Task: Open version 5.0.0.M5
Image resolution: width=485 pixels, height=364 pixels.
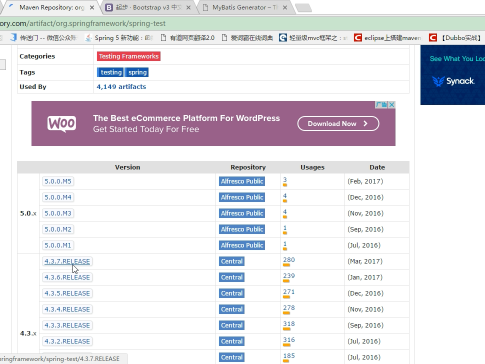Action: tap(58, 181)
